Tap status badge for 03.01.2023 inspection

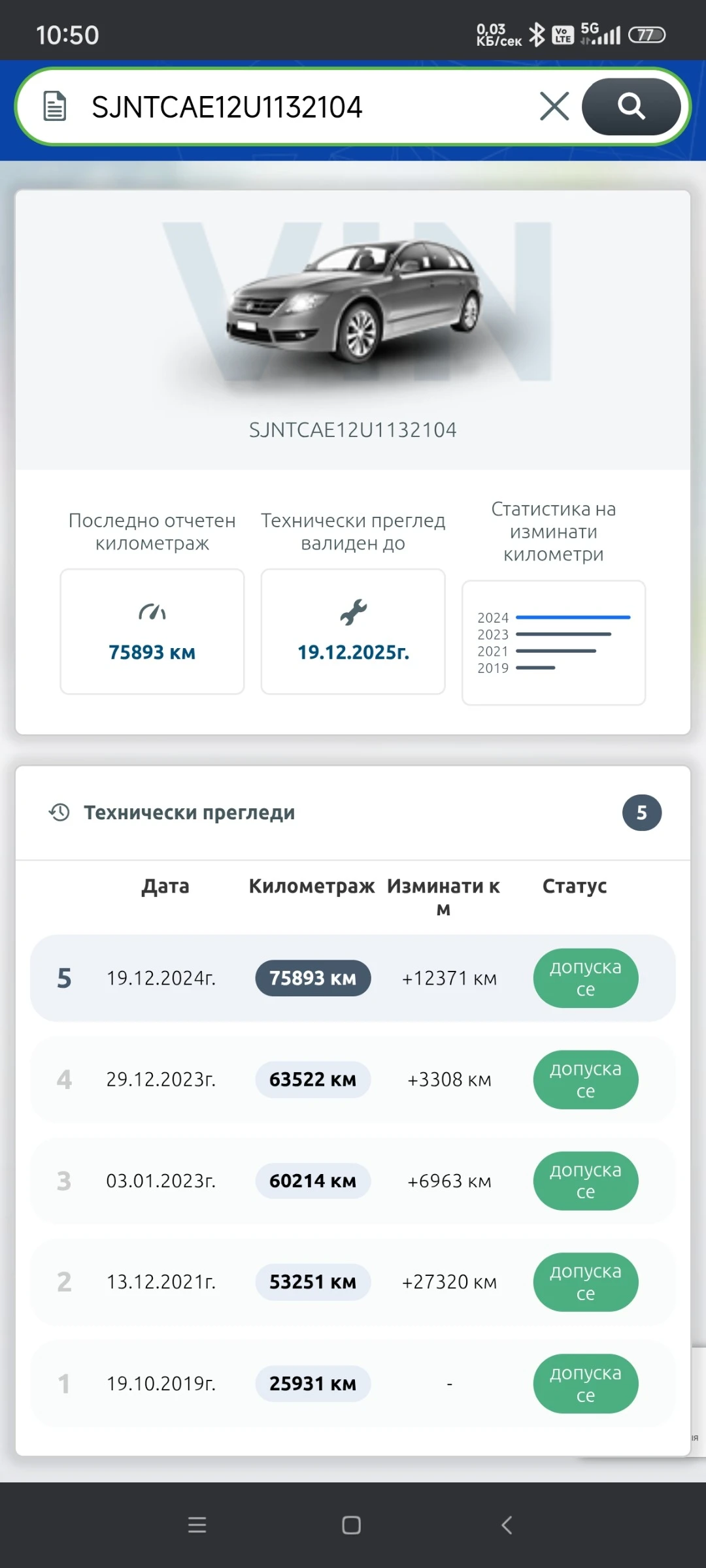coord(585,1181)
